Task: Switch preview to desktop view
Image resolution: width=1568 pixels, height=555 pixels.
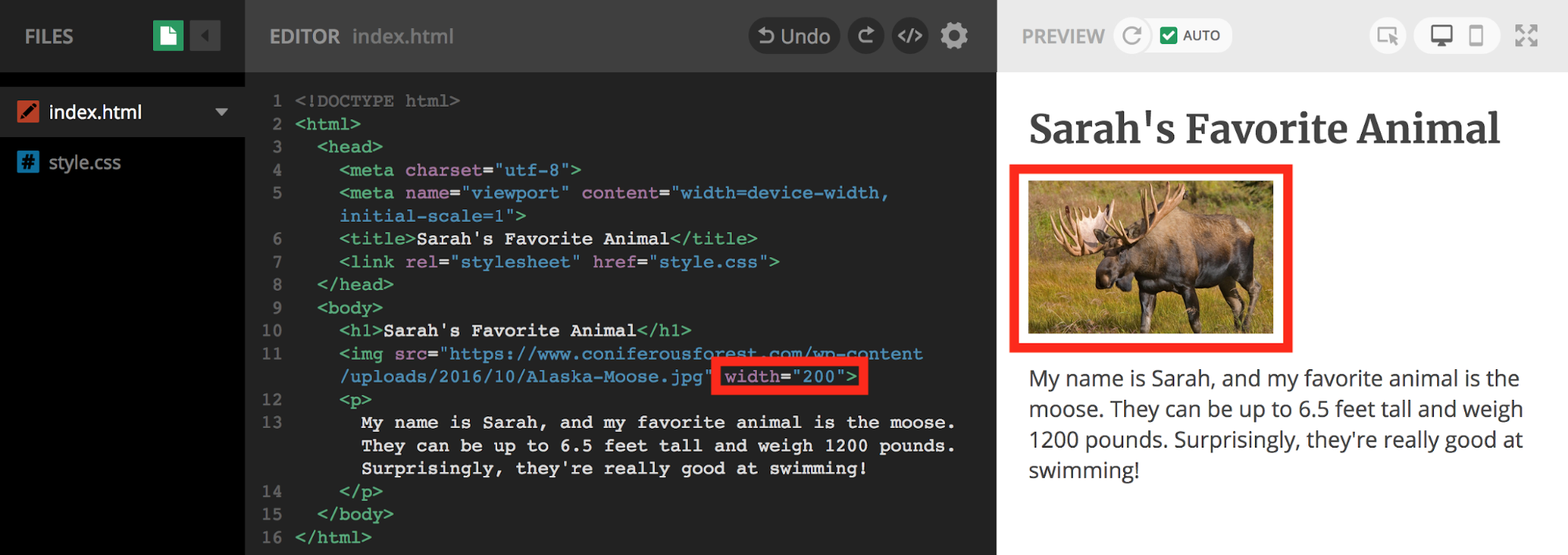Action: [1441, 36]
